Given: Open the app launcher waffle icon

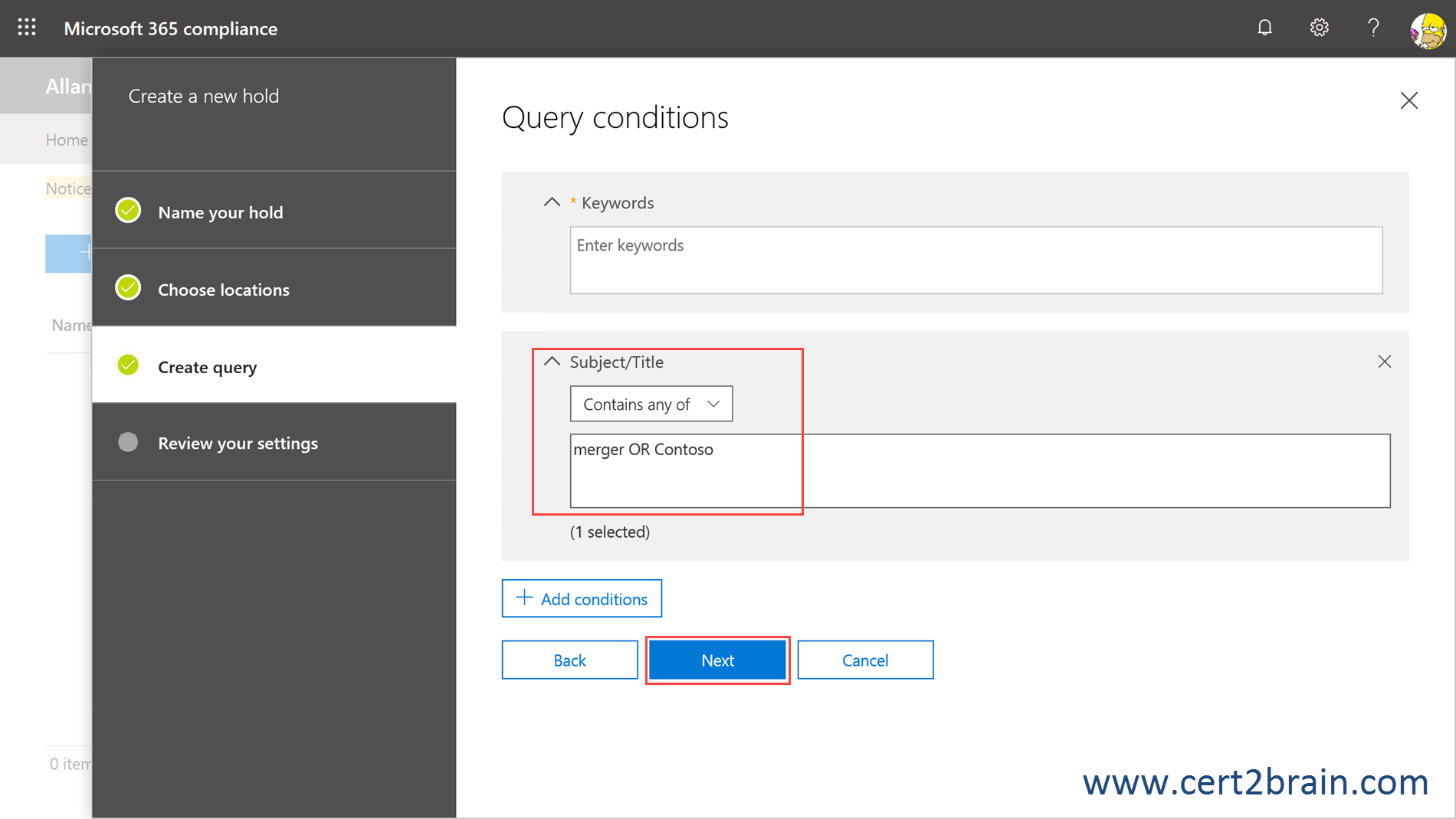Looking at the screenshot, I should click(x=27, y=28).
